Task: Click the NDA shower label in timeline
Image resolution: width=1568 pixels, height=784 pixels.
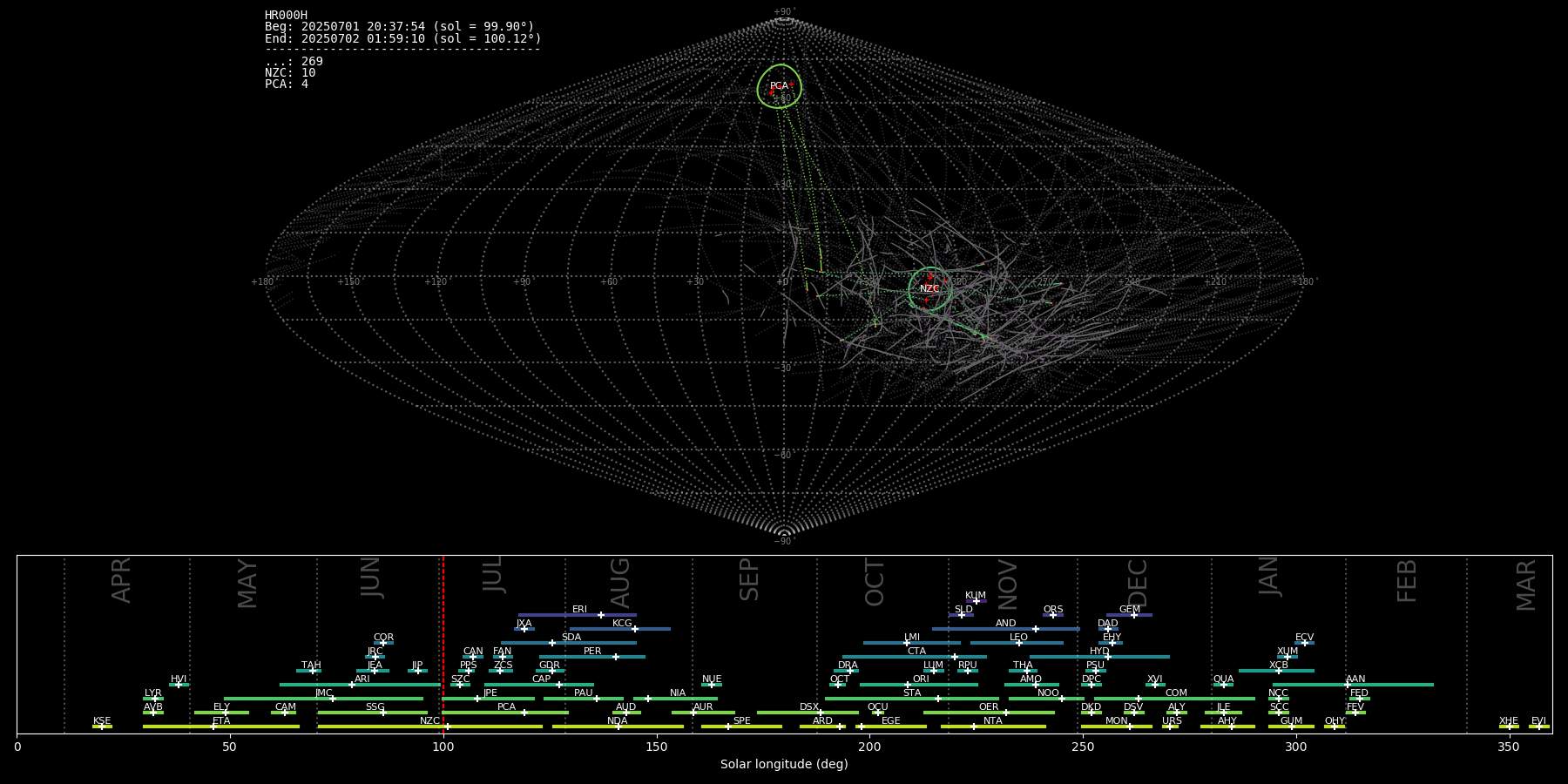Action: tap(618, 721)
